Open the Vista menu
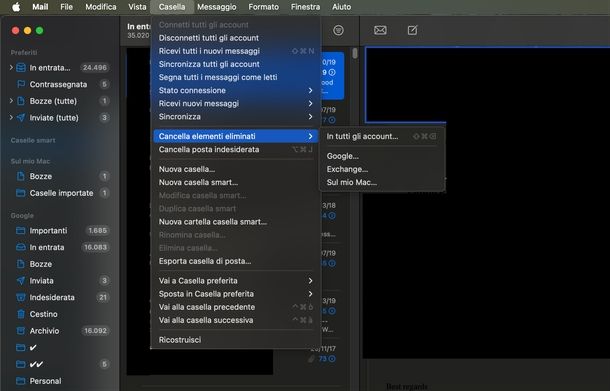The height and width of the screenshot is (391, 610). 137,7
